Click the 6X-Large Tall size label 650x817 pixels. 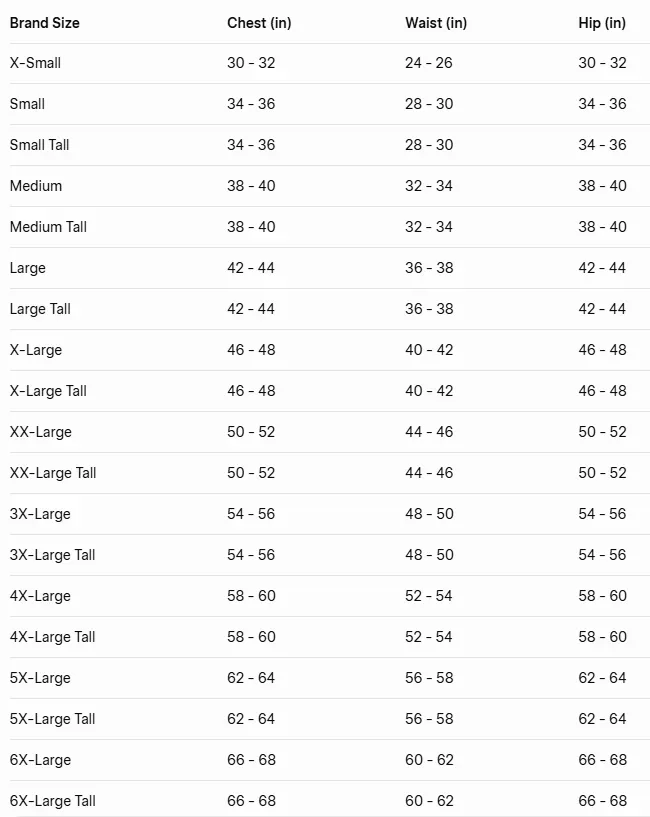coord(53,801)
